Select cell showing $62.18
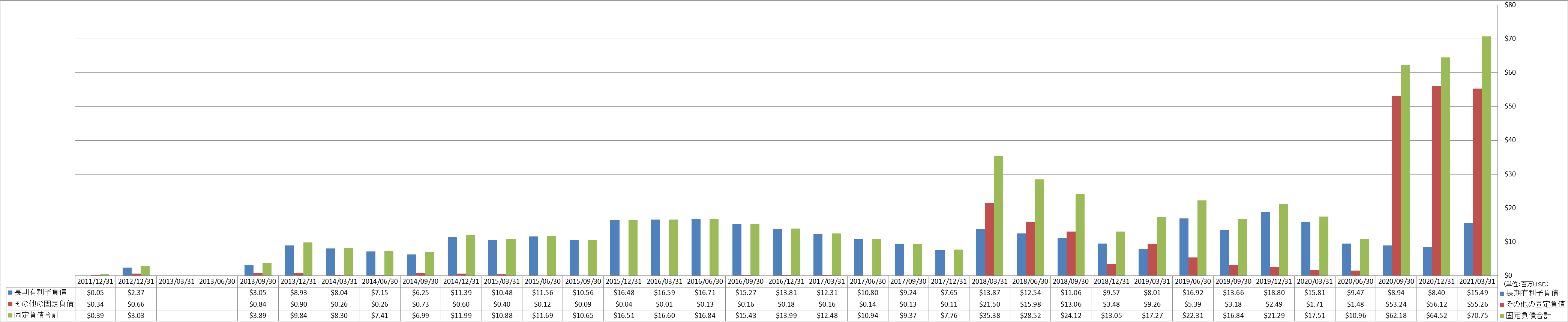1568x322 pixels. [x=1396, y=316]
